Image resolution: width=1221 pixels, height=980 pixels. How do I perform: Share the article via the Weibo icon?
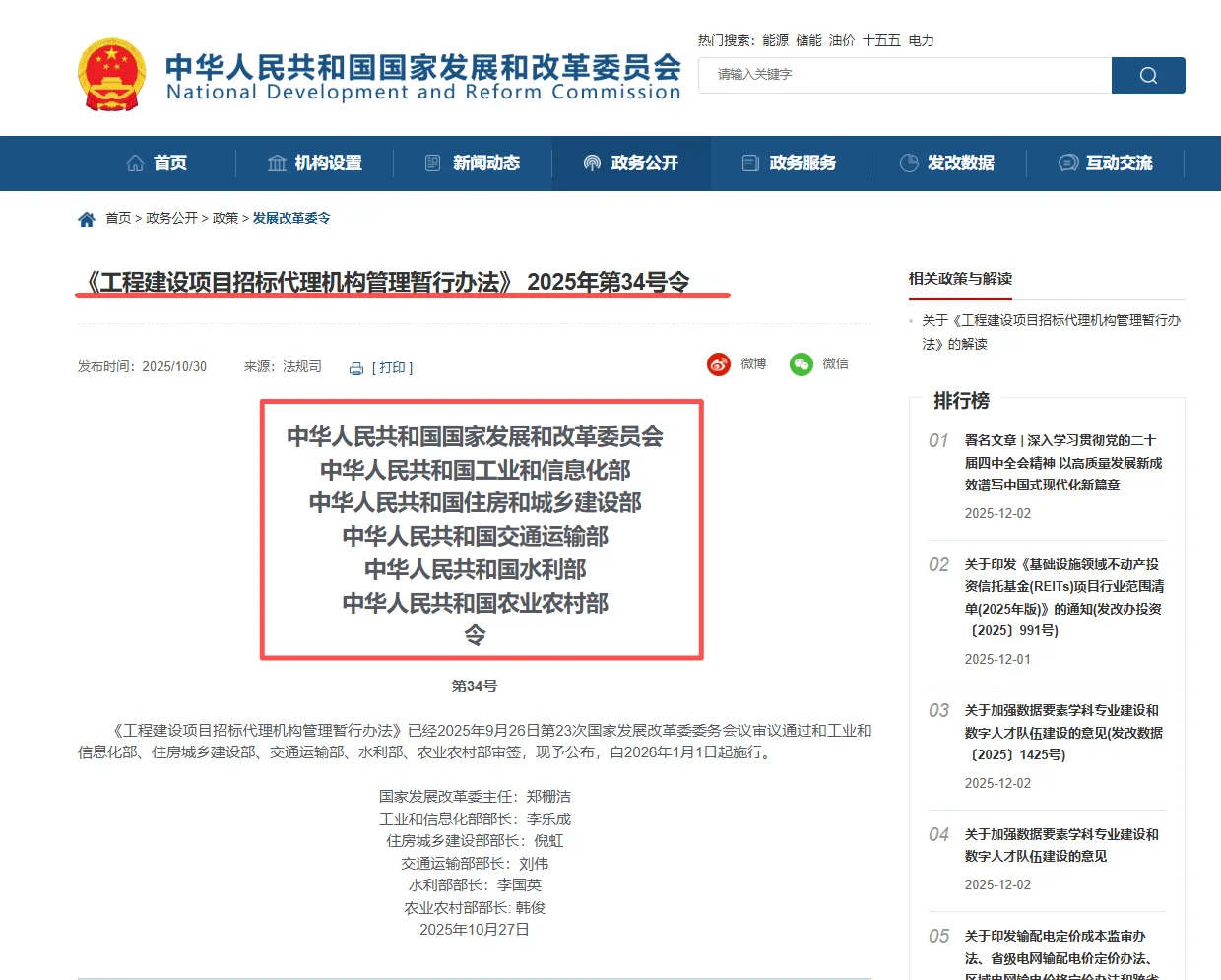718,363
